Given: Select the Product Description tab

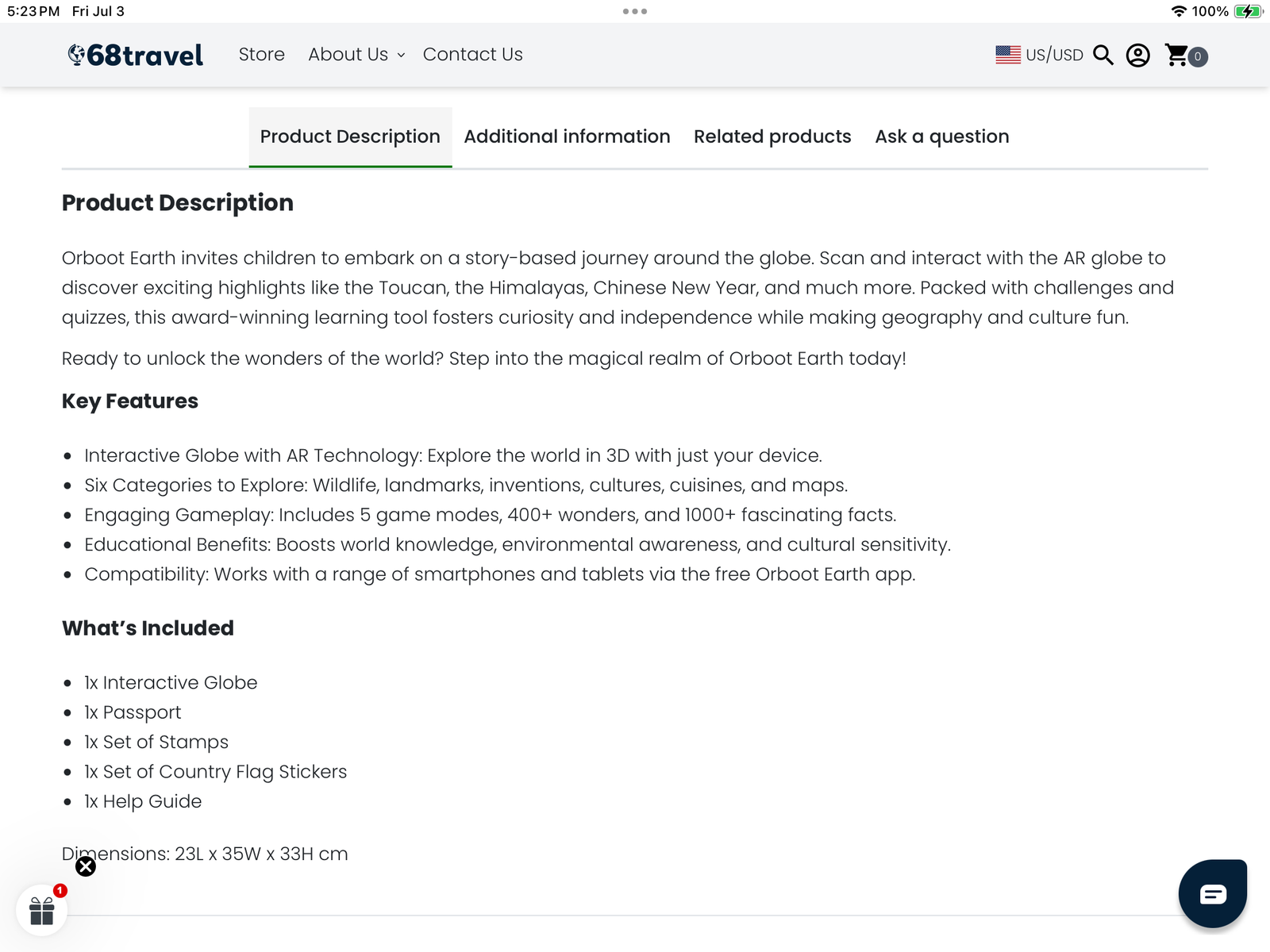Looking at the screenshot, I should pos(350,136).
